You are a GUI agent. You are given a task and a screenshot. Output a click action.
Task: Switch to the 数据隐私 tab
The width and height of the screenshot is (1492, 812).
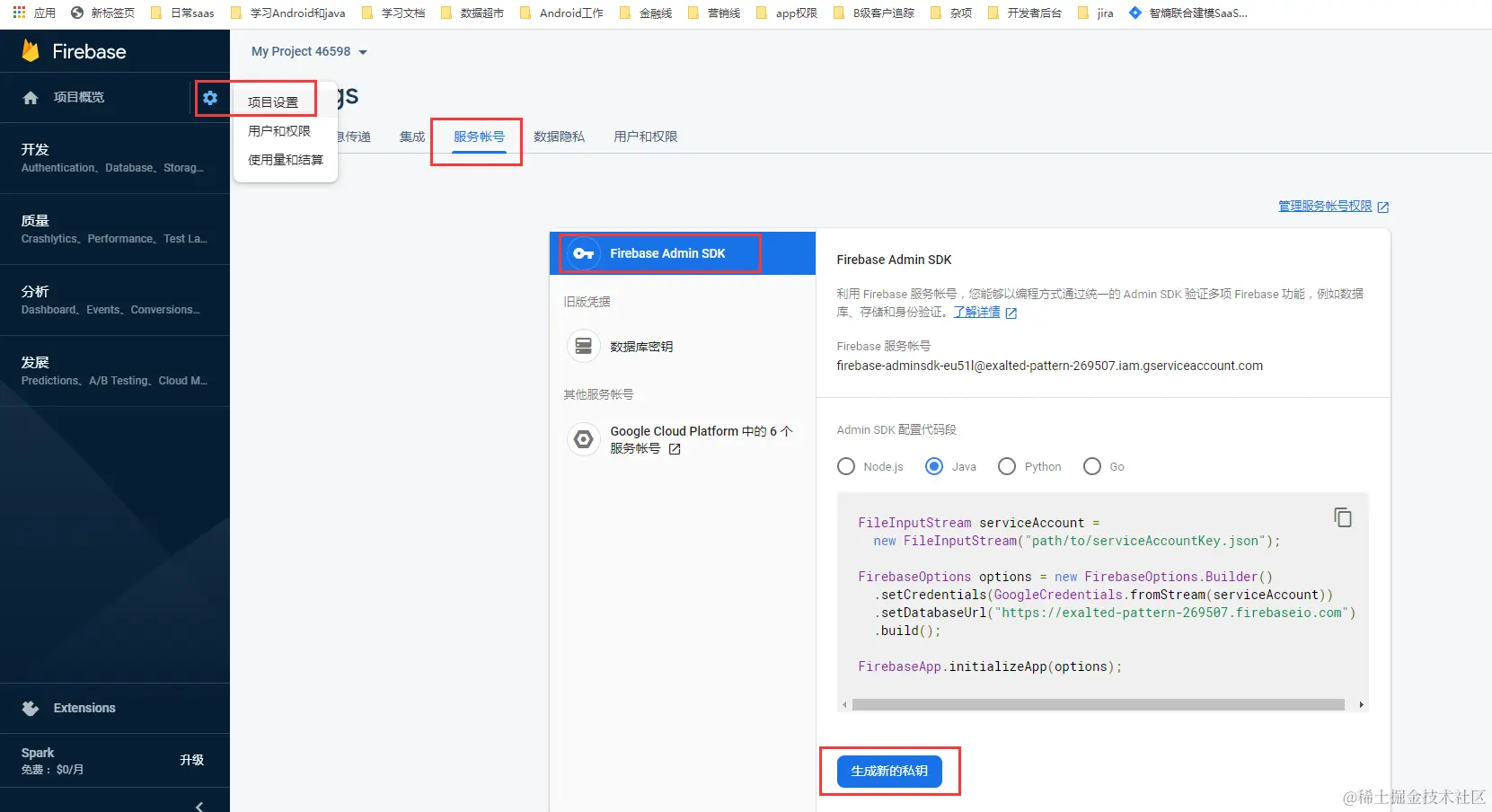559,137
